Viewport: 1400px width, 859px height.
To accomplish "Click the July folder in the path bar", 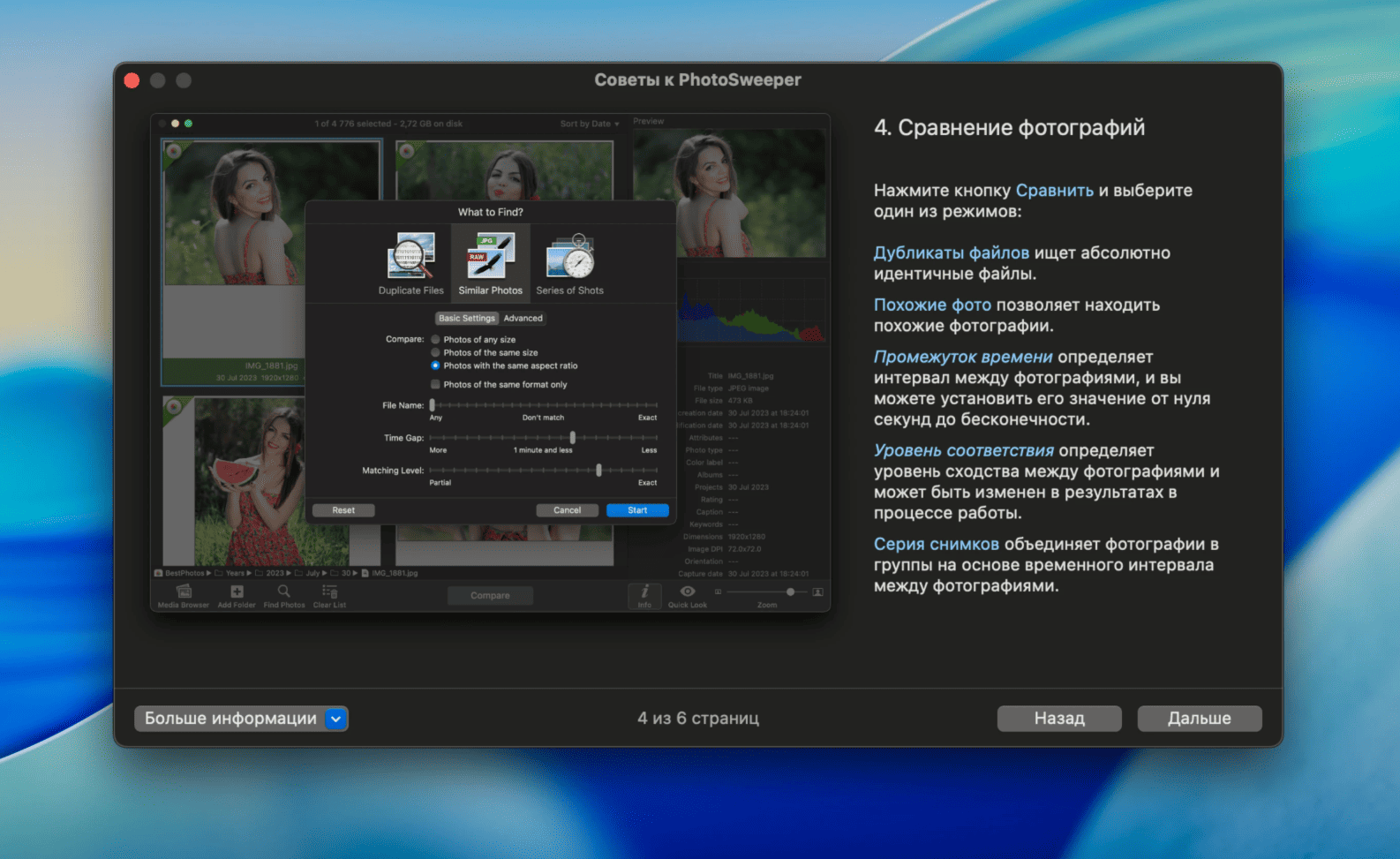I will point(308,573).
